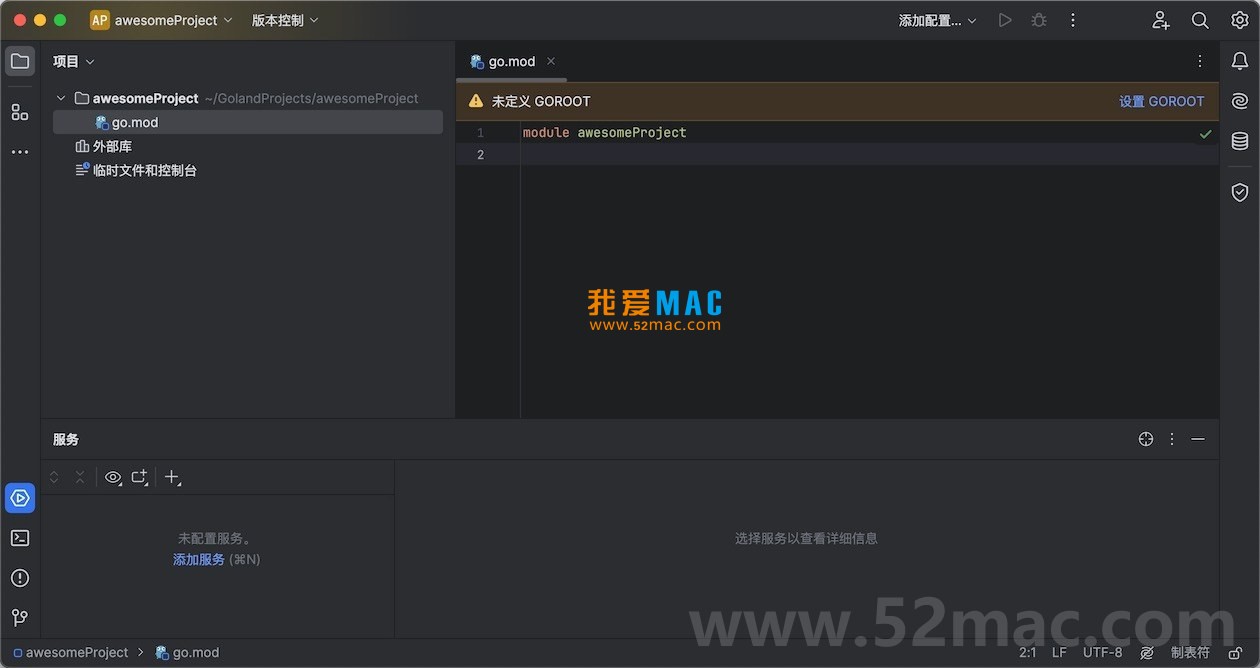Screen dimensions: 1260x668
Task: Click the open in new tab icon
Action: point(140,478)
